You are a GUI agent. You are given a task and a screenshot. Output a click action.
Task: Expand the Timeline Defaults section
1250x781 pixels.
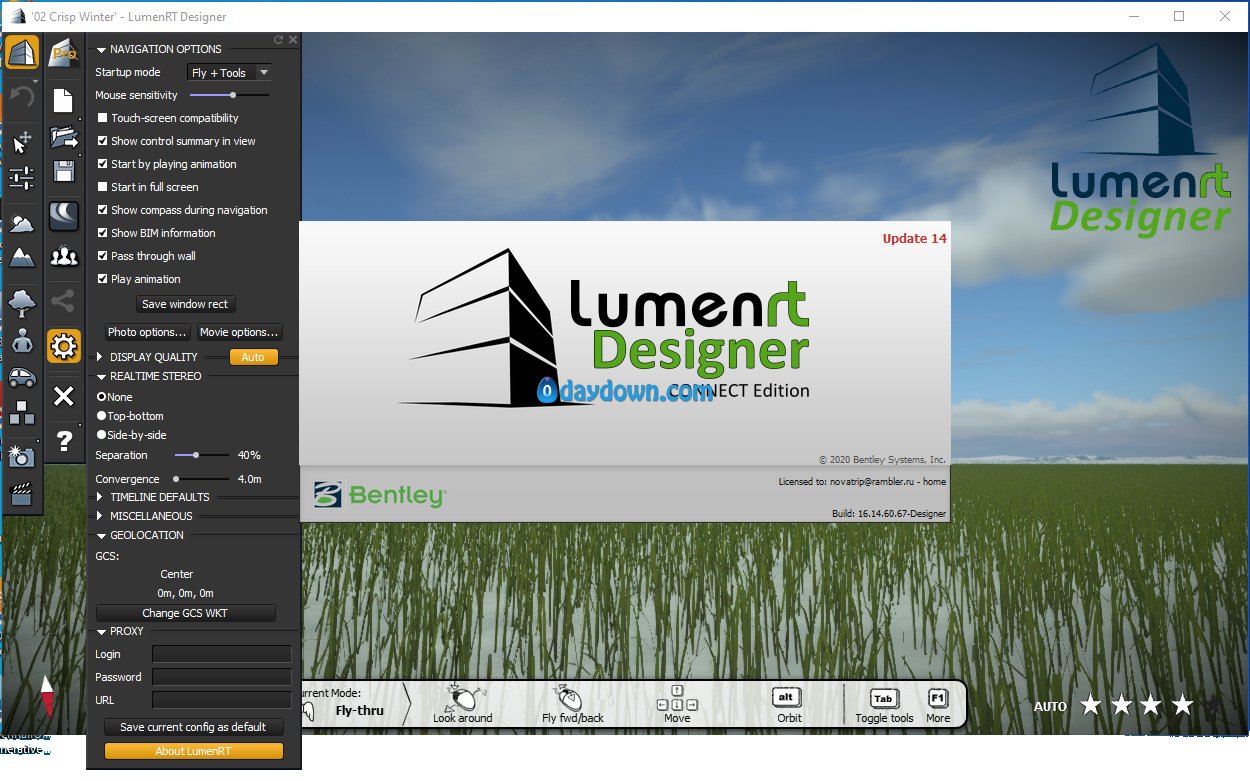pyautogui.click(x=100, y=497)
